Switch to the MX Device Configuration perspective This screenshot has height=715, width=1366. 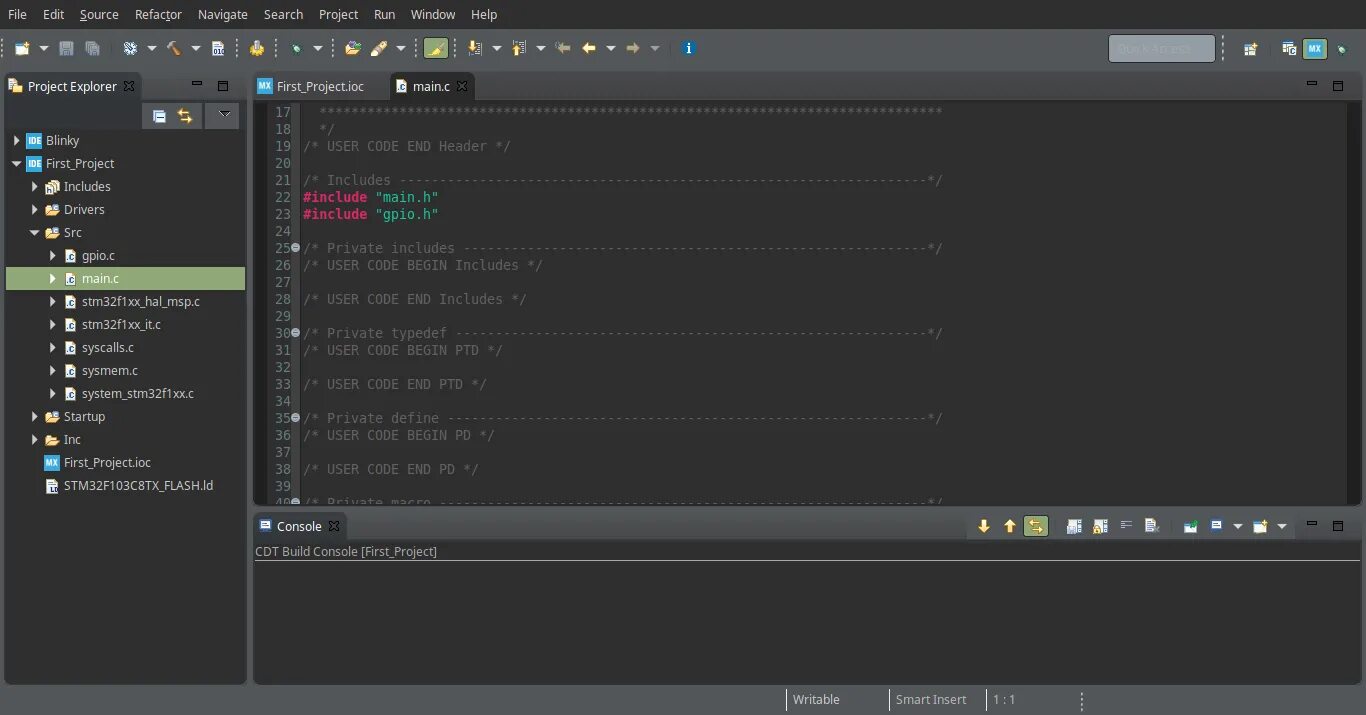coord(1315,48)
